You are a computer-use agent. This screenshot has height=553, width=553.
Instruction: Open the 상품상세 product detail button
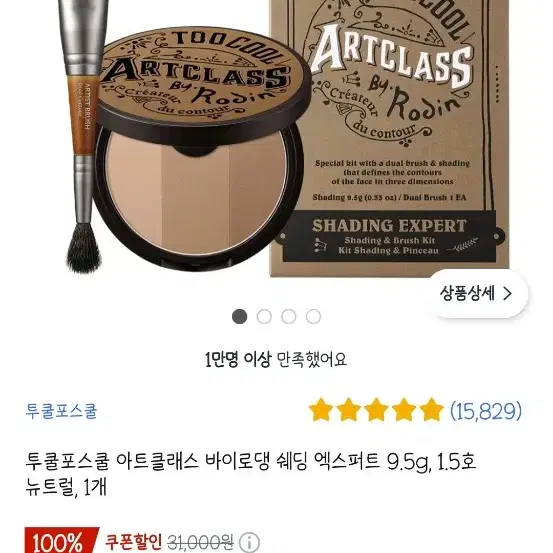[476, 293]
